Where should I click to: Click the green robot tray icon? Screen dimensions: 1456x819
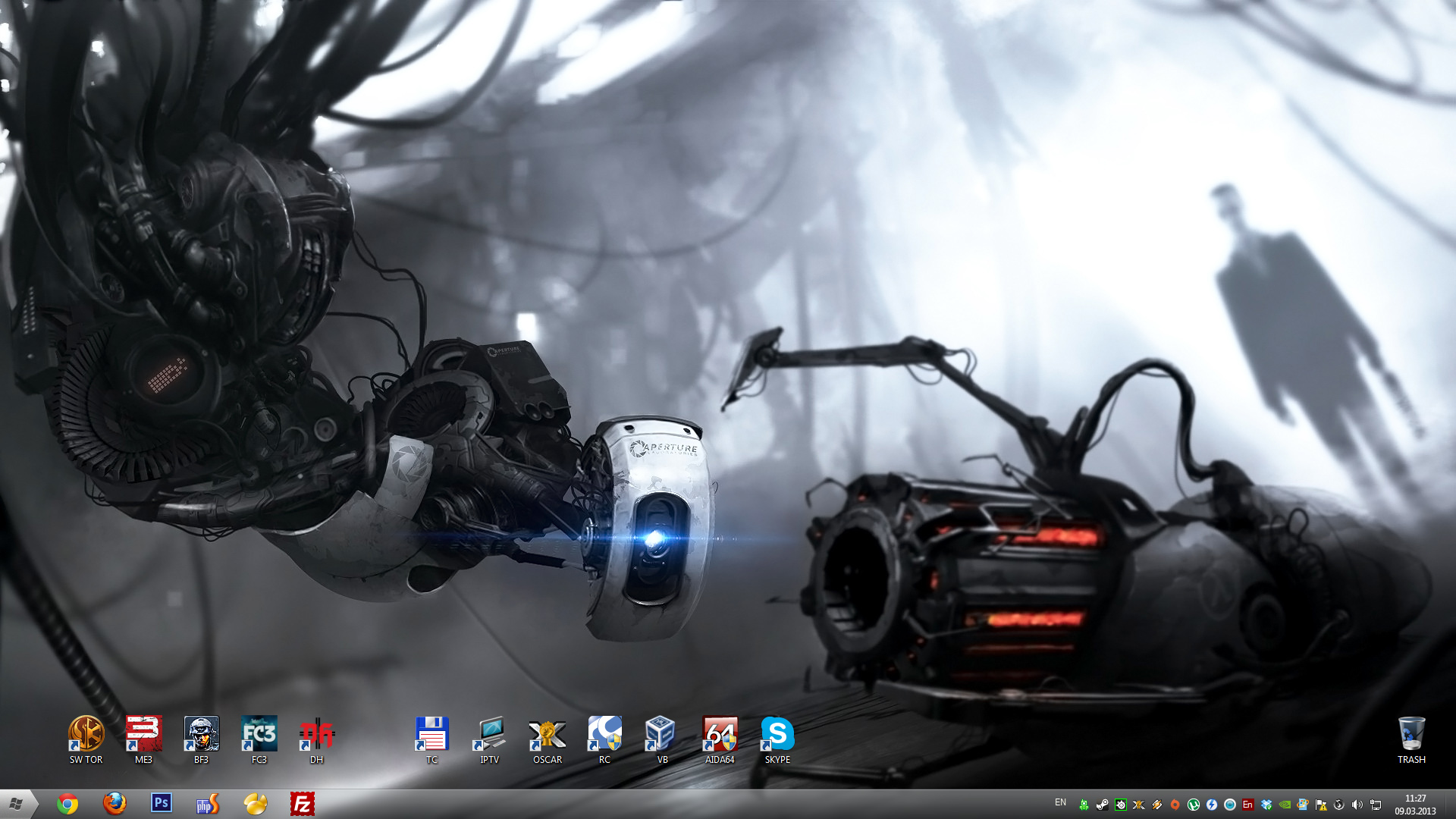pyautogui.click(x=1084, y=805)
